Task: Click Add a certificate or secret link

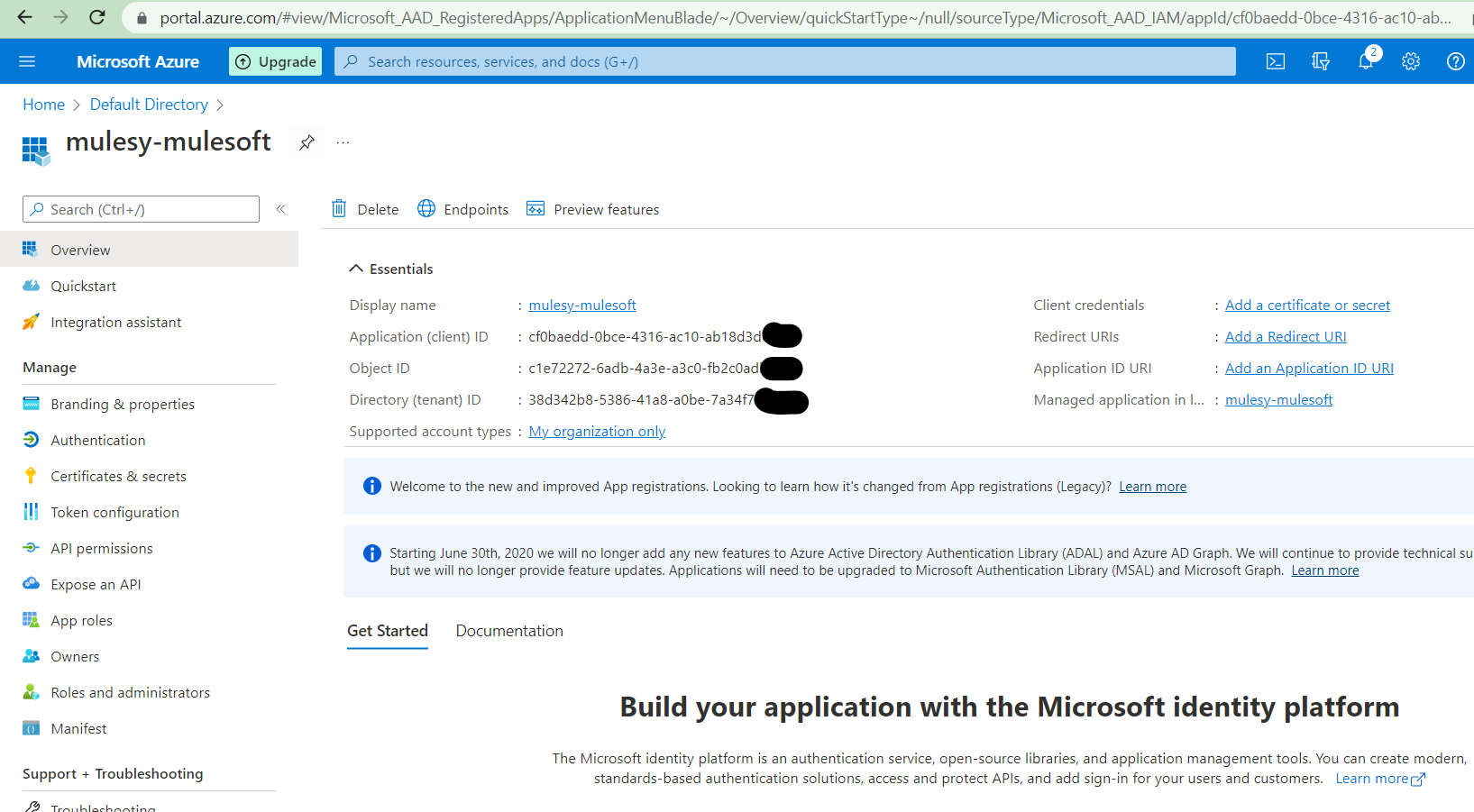Action: pyautogui.click(x=1307, y=306)
